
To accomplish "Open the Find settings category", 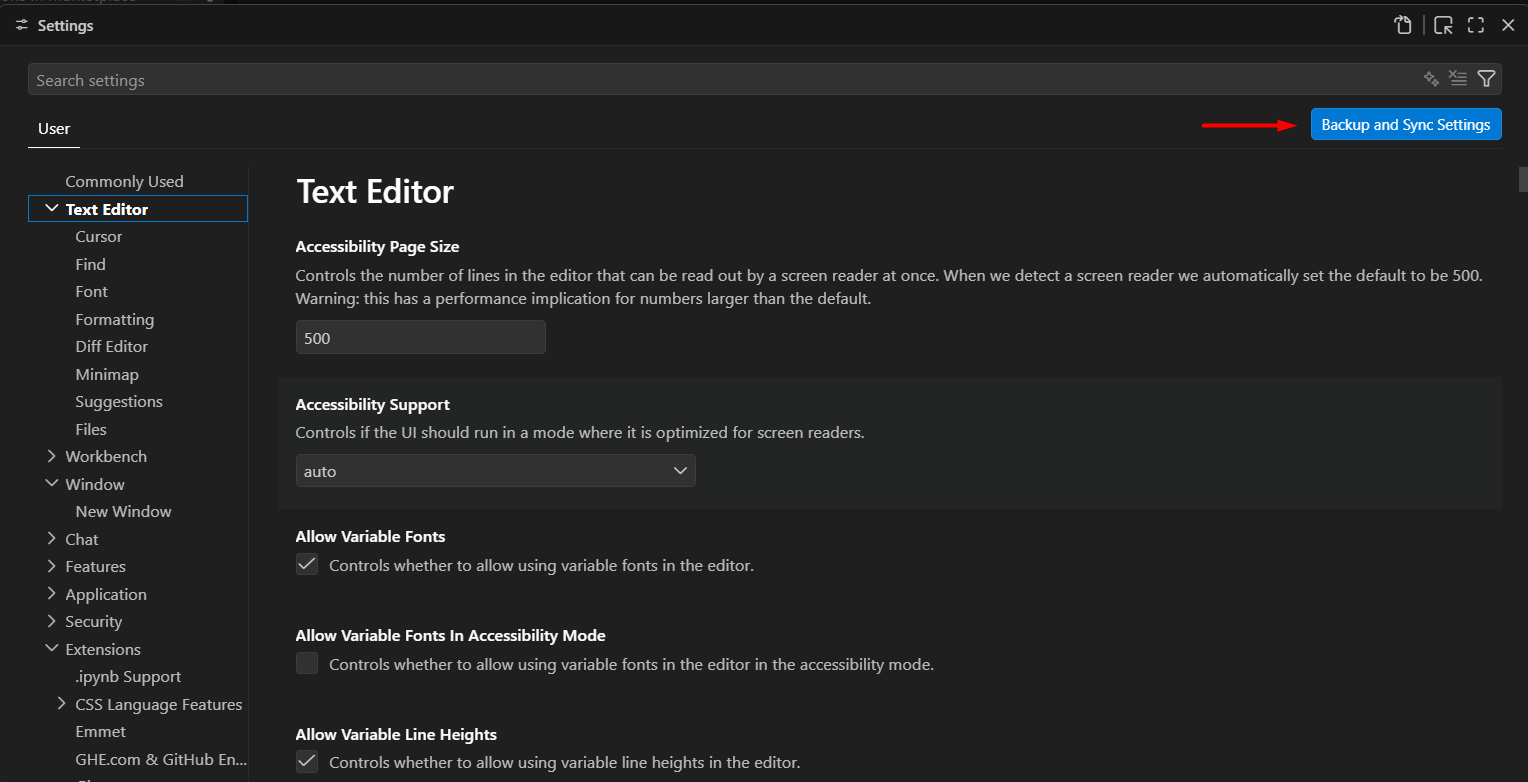I will 90,264.
